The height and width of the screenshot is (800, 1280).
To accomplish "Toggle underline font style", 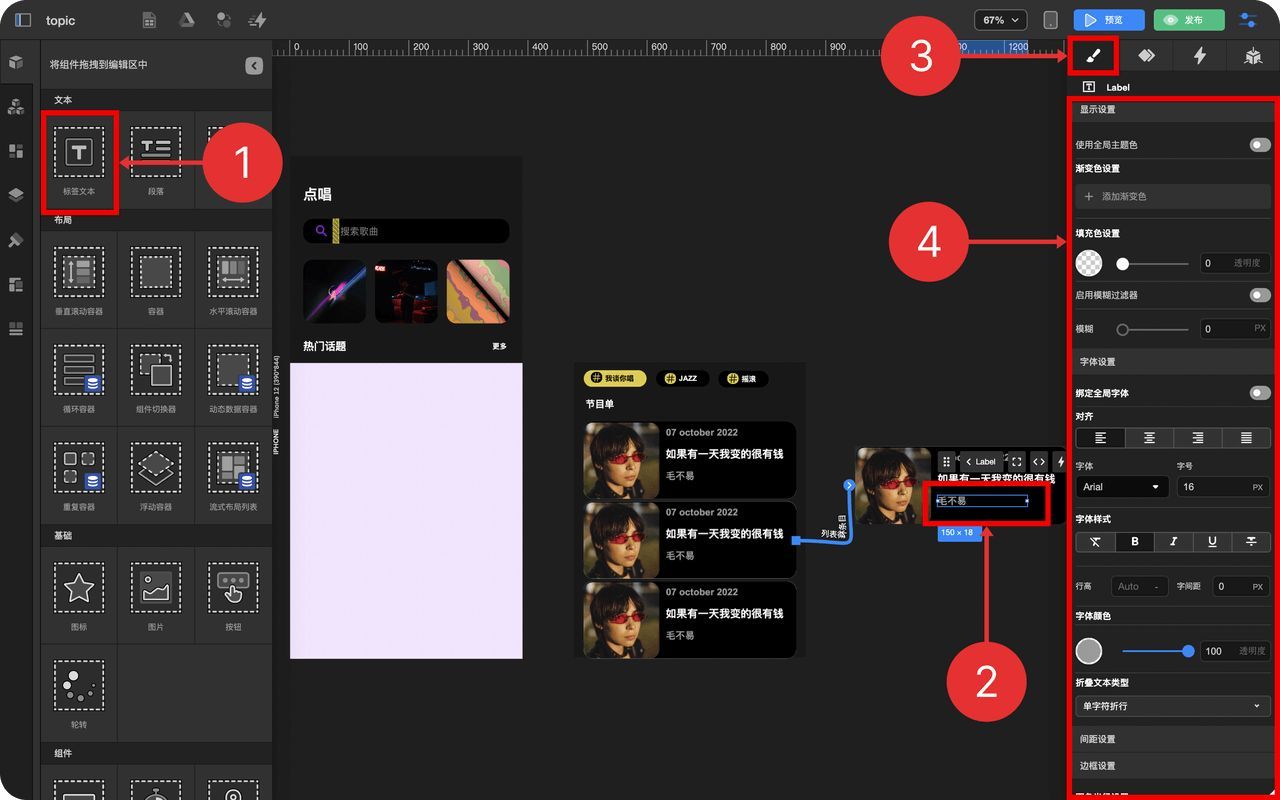I will [1212, 541].
